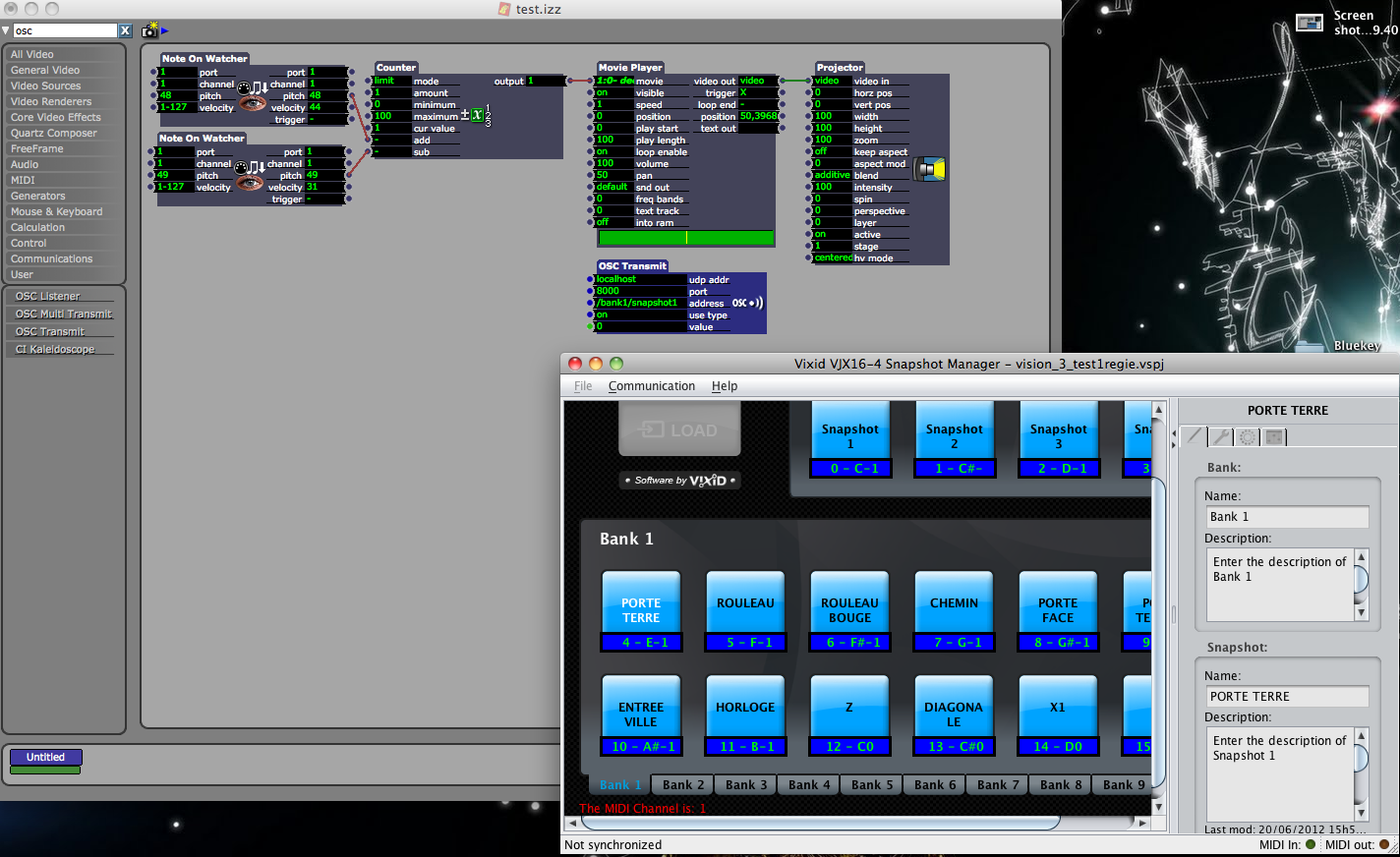
Task: Open the search options triangle left of osc field
Action: (x=7, y=30)
